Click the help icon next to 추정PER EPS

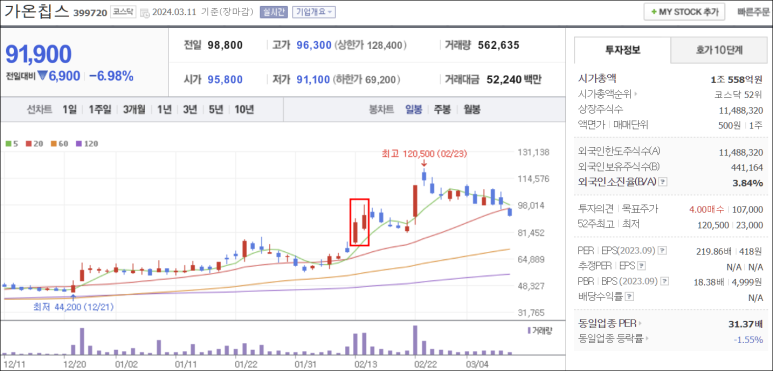click(641, 267)
